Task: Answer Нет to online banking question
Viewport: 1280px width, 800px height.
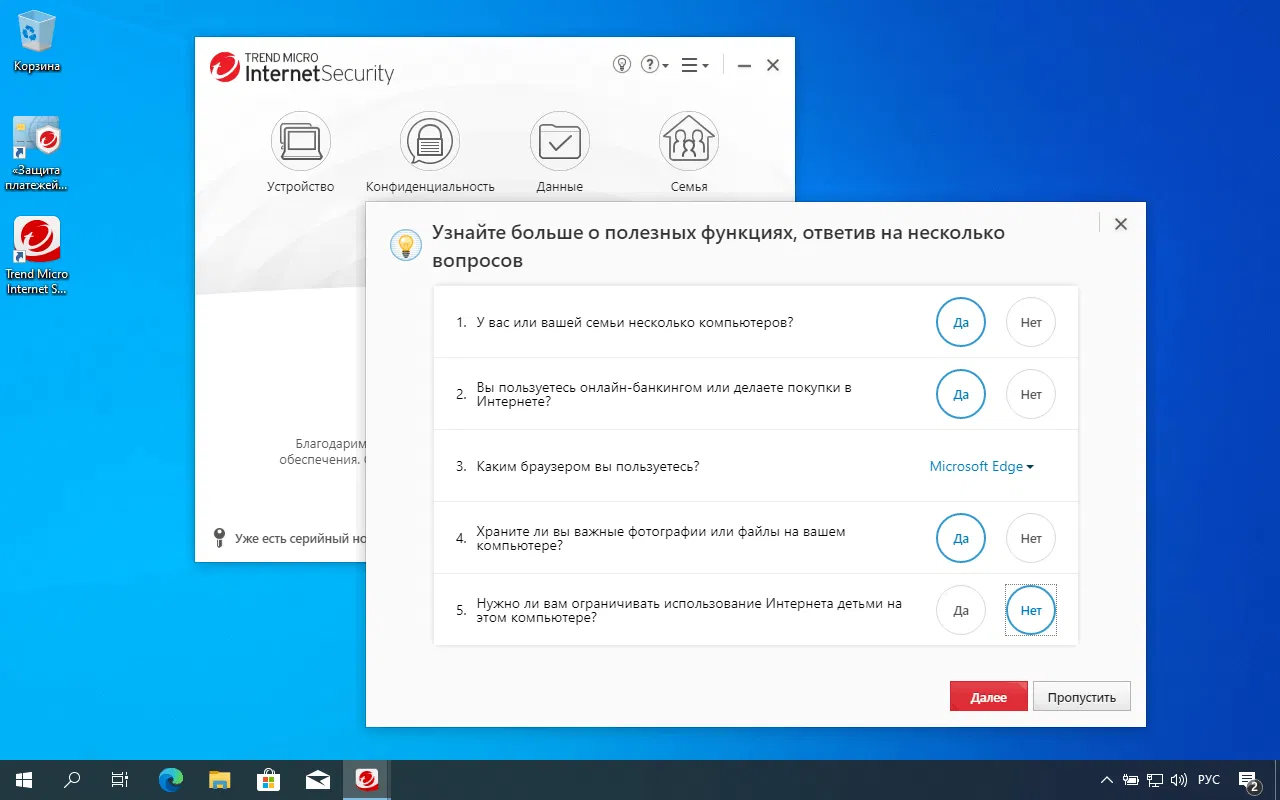Action: click(x=1031, y=395)
